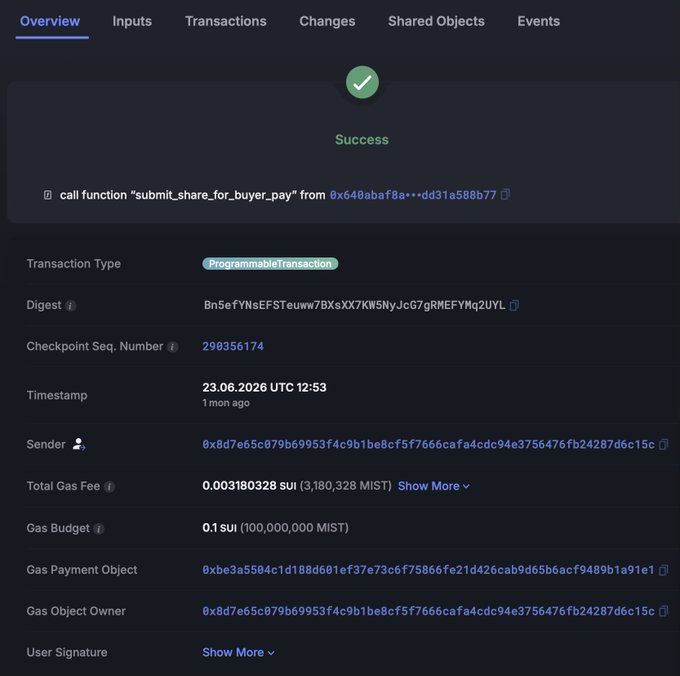Copy the Sender address
Screen dimensions: 680x676
(x=664, y=444)
